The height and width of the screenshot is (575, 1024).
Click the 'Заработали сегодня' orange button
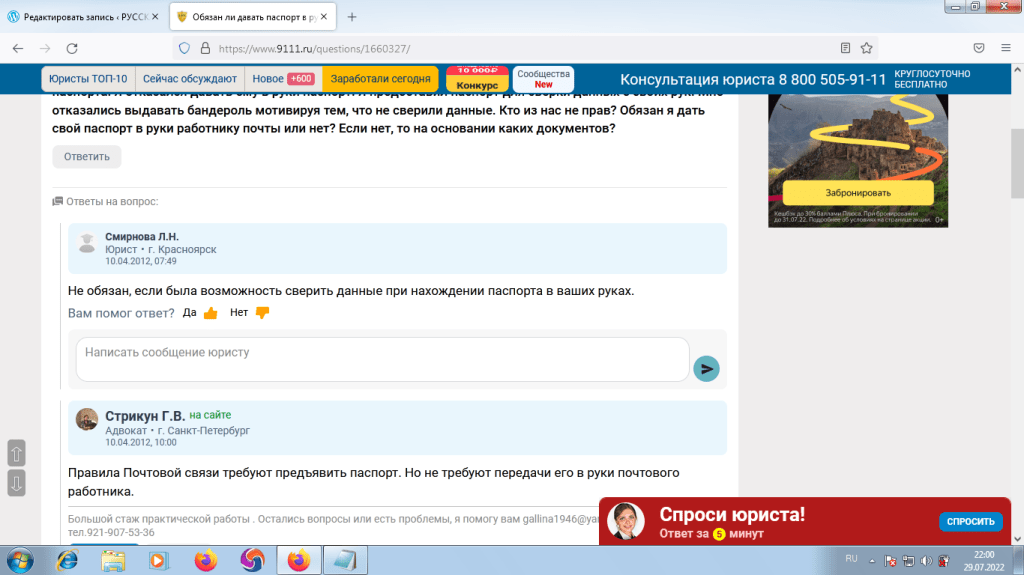380,79
